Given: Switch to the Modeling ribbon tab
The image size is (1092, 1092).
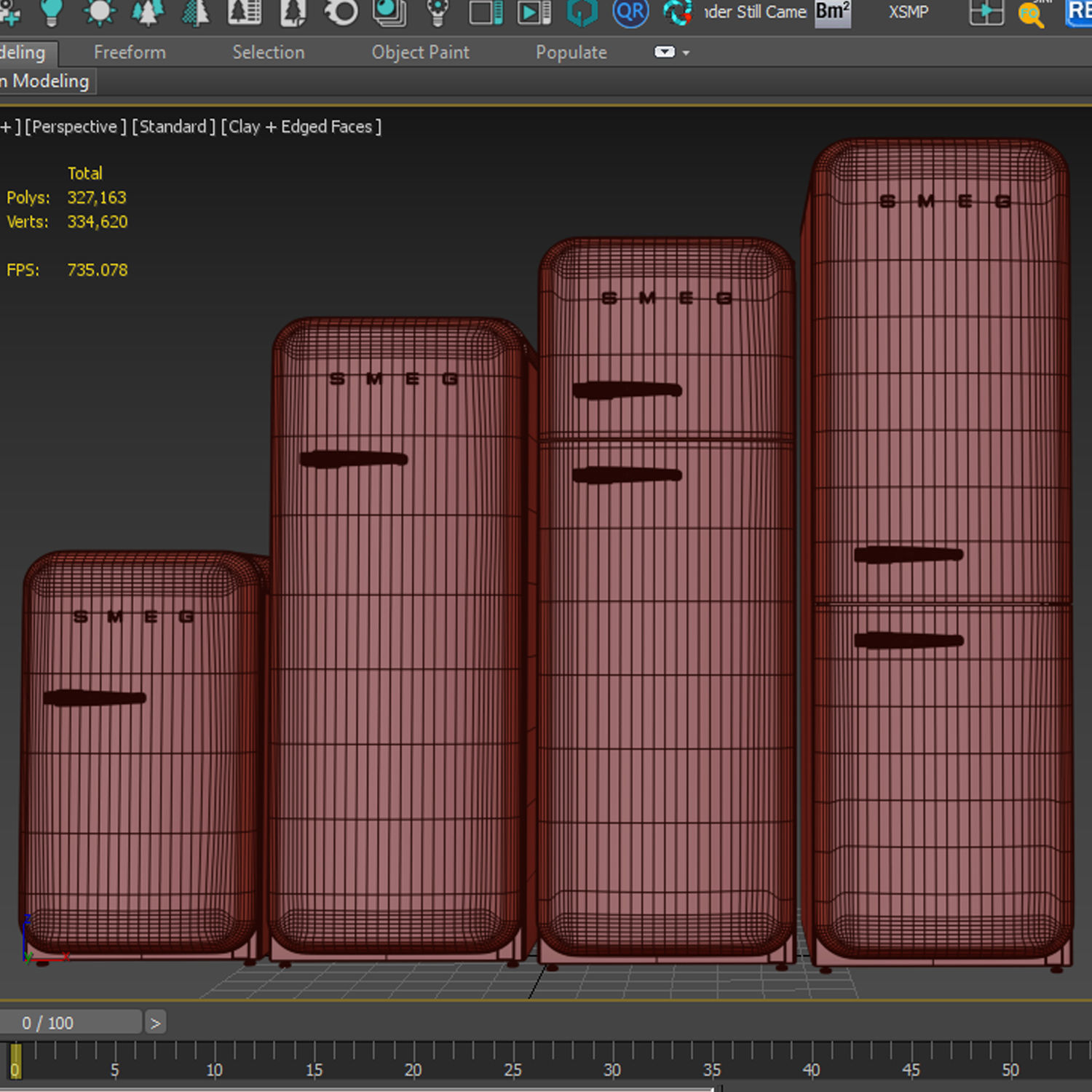Looking at the screenshot, I should click(x=28, y=52).
